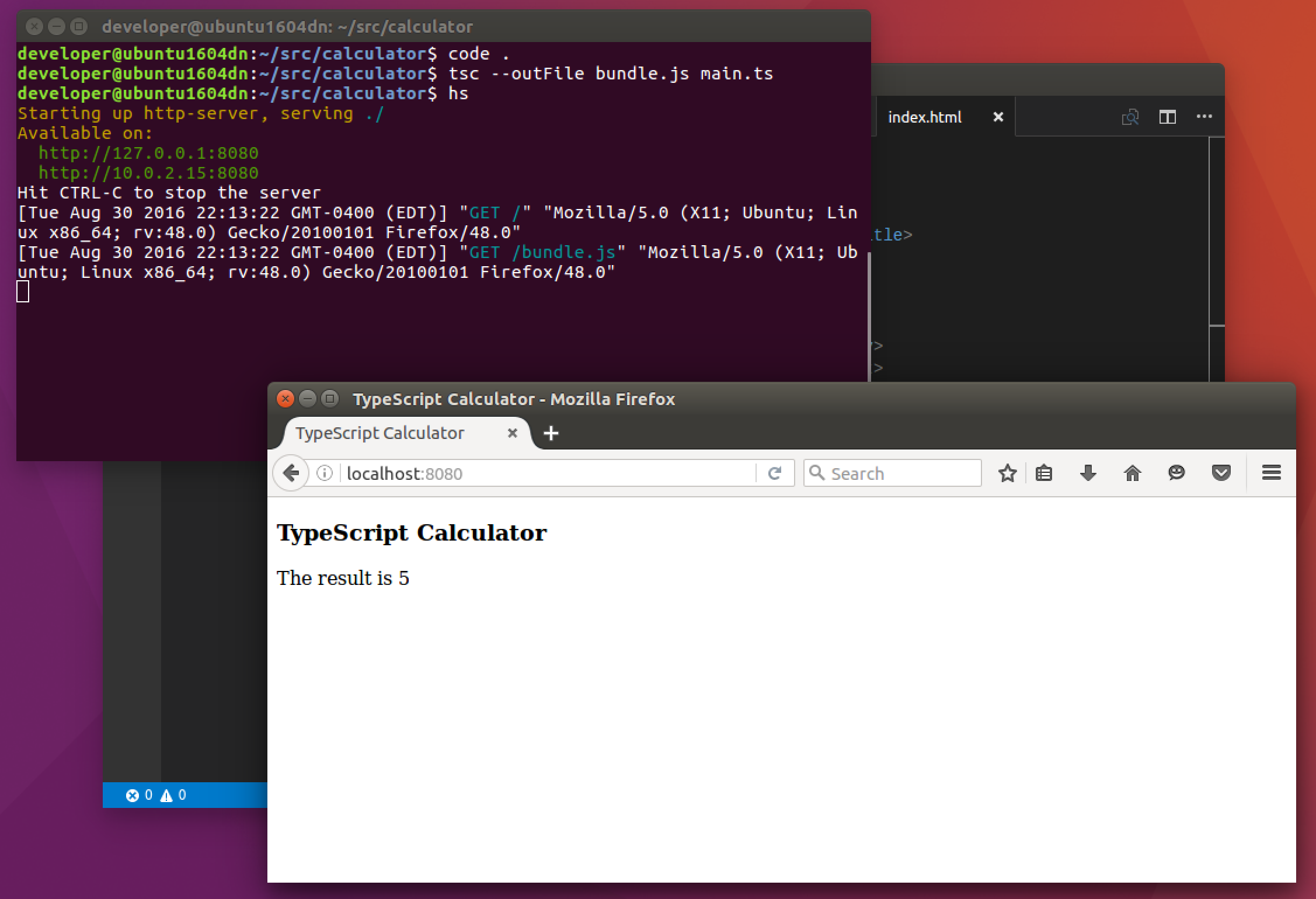Save page to Pocket icon
This screenshot has width=1316, height=899.
click(1221, 473)
